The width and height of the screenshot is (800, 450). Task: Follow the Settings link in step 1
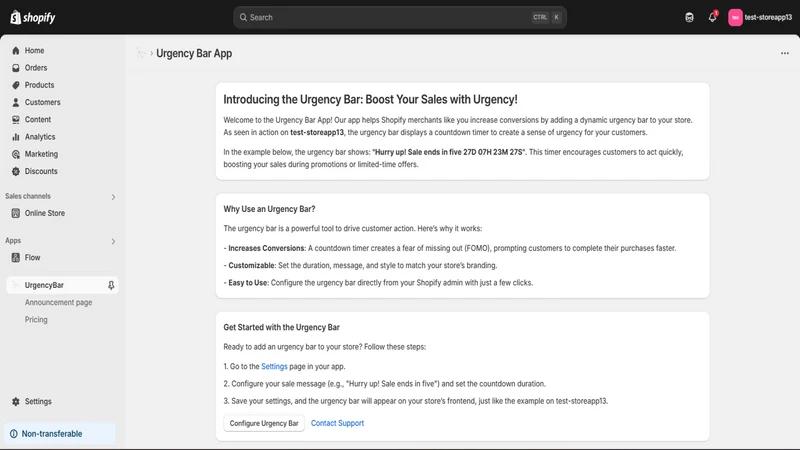pyautogui.click(x=274, y=367)
